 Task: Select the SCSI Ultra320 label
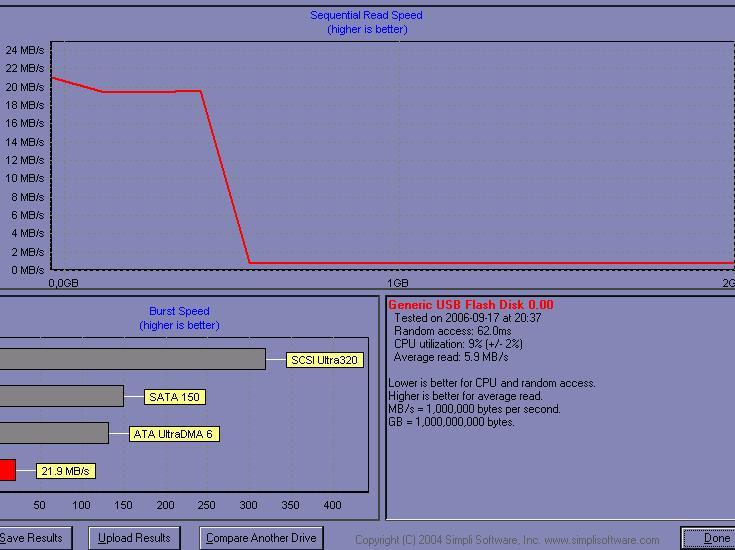(324, 360)
